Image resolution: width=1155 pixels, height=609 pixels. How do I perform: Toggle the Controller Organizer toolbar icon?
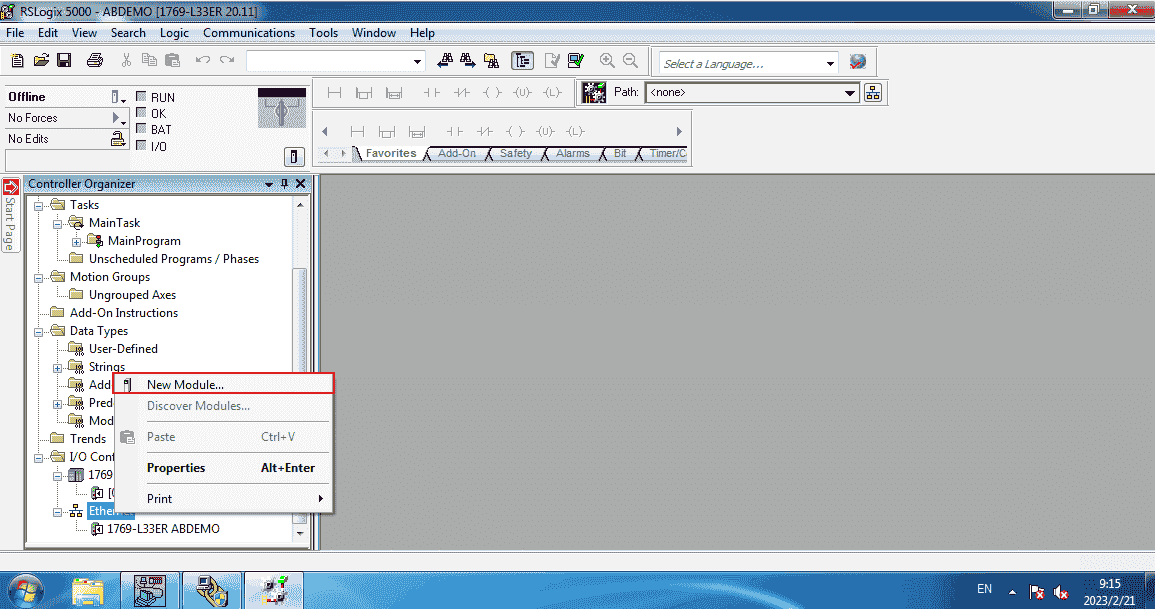[x=522, y=61]
